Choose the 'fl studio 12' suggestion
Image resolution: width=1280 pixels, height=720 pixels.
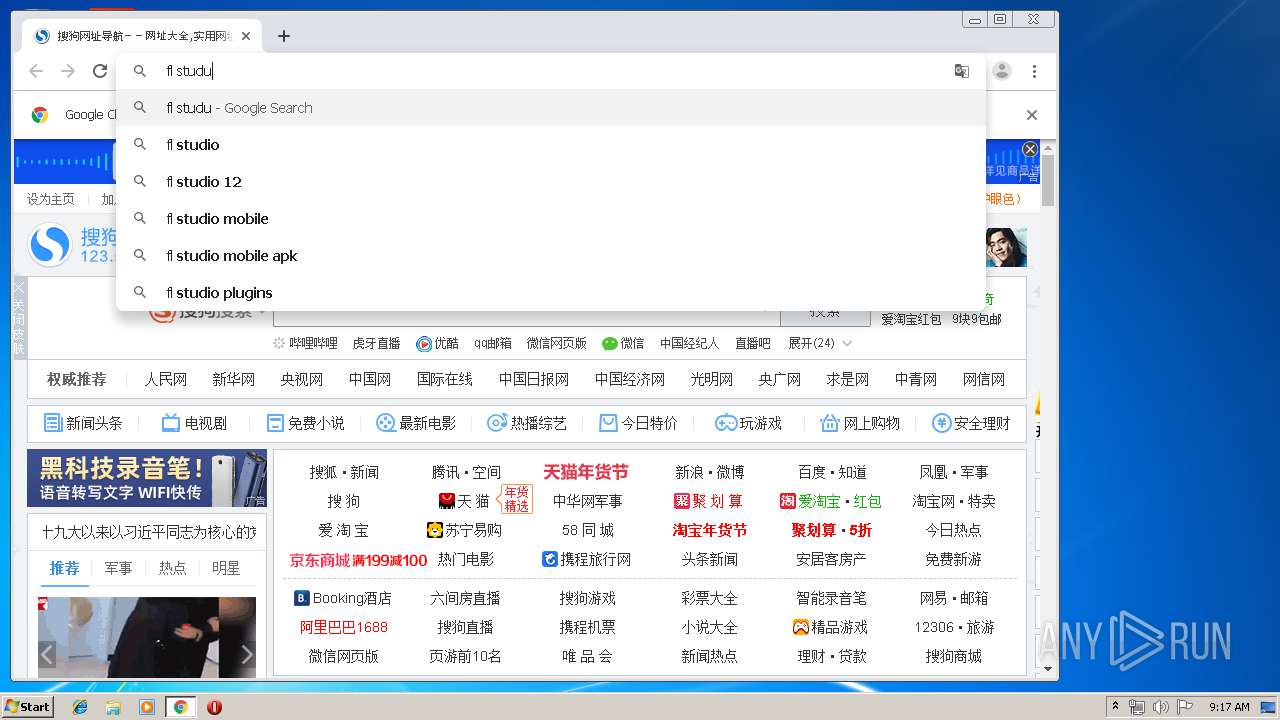[551, 182]
